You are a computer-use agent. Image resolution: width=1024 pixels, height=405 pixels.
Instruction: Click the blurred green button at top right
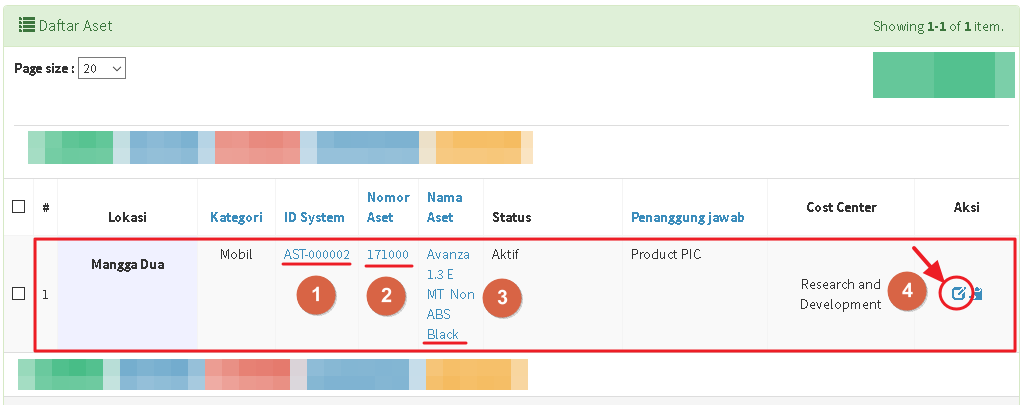point(943,75)
